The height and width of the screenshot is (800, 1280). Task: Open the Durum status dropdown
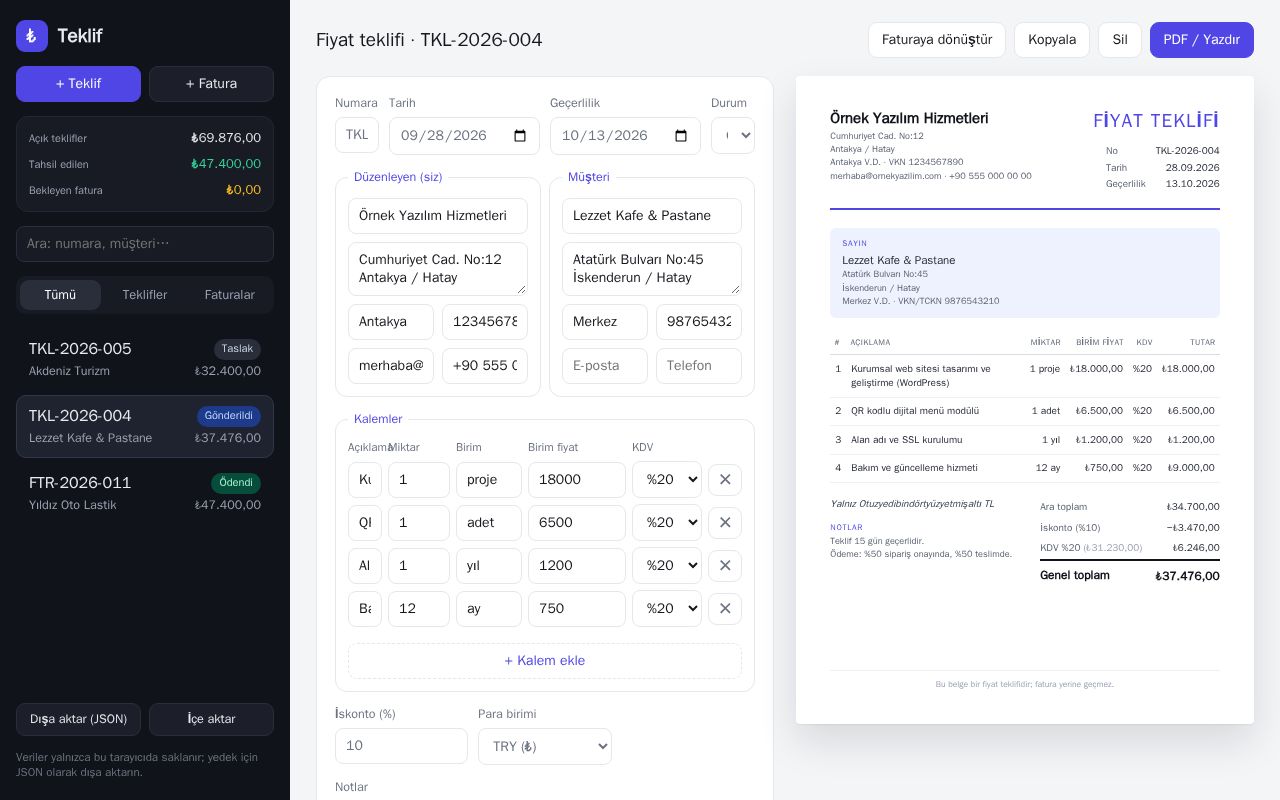pyautogui.click(x=733, y=135)
